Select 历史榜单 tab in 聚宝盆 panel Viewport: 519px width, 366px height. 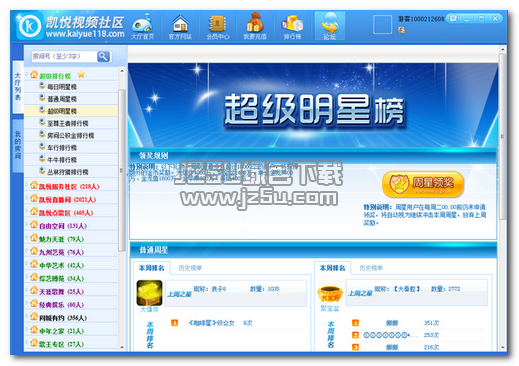[371, 268]
